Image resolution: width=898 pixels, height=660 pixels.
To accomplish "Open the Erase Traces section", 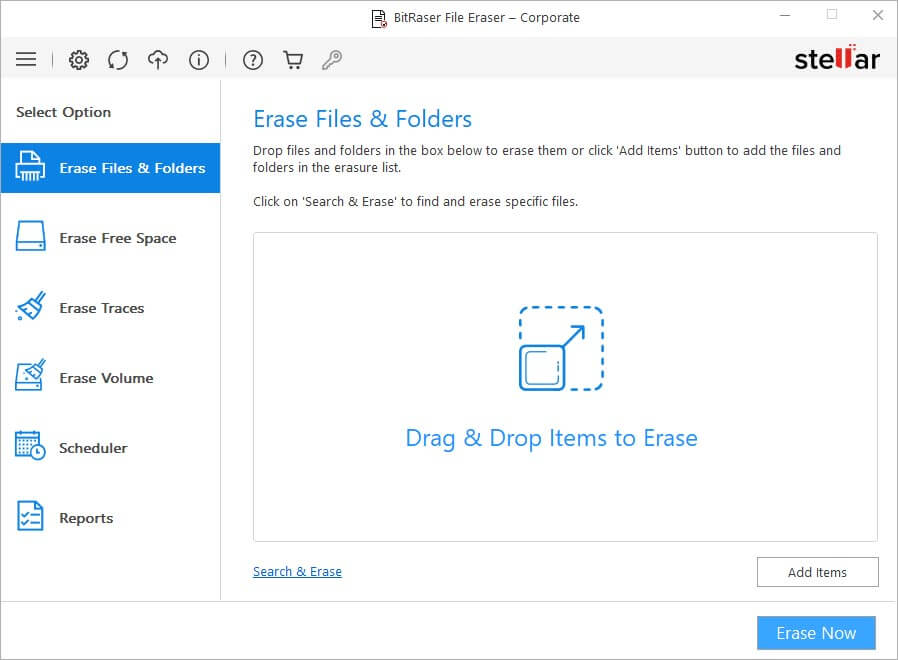I will [110, 308].
